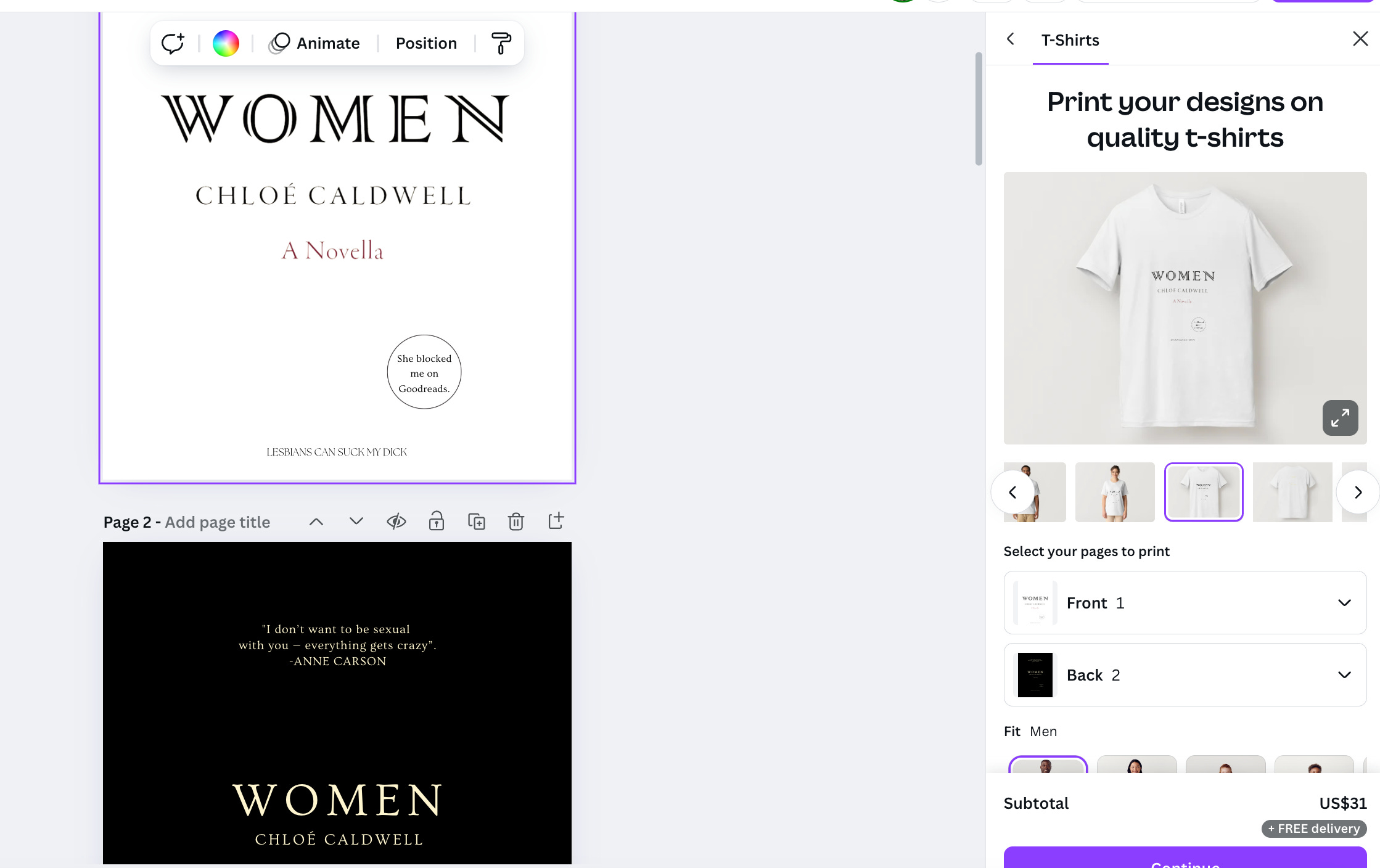
Task: Select the A Novella subtitle text
Action: 332,250
